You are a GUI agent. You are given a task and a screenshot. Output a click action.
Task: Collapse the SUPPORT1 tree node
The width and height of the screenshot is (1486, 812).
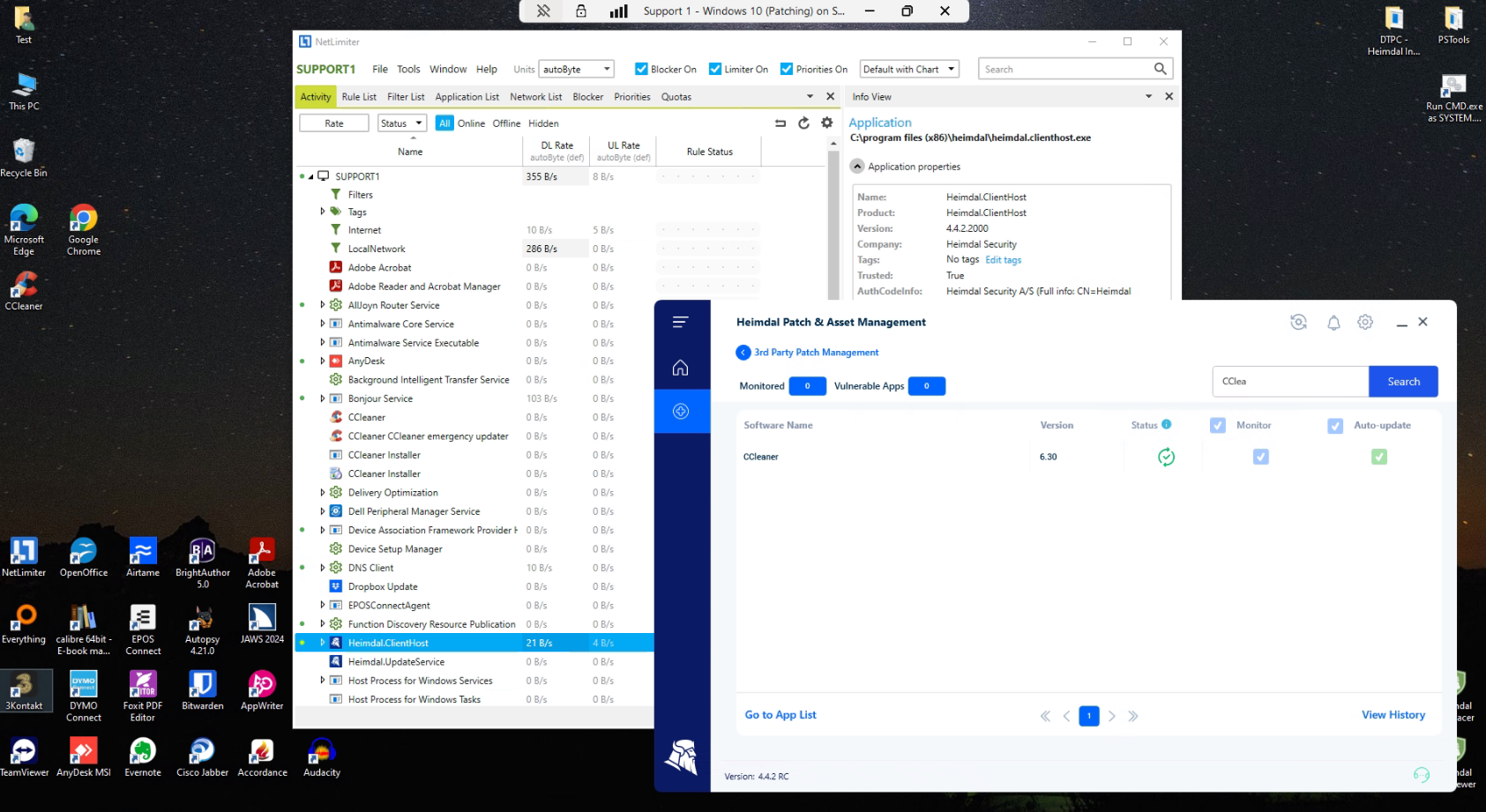(310, 176)
